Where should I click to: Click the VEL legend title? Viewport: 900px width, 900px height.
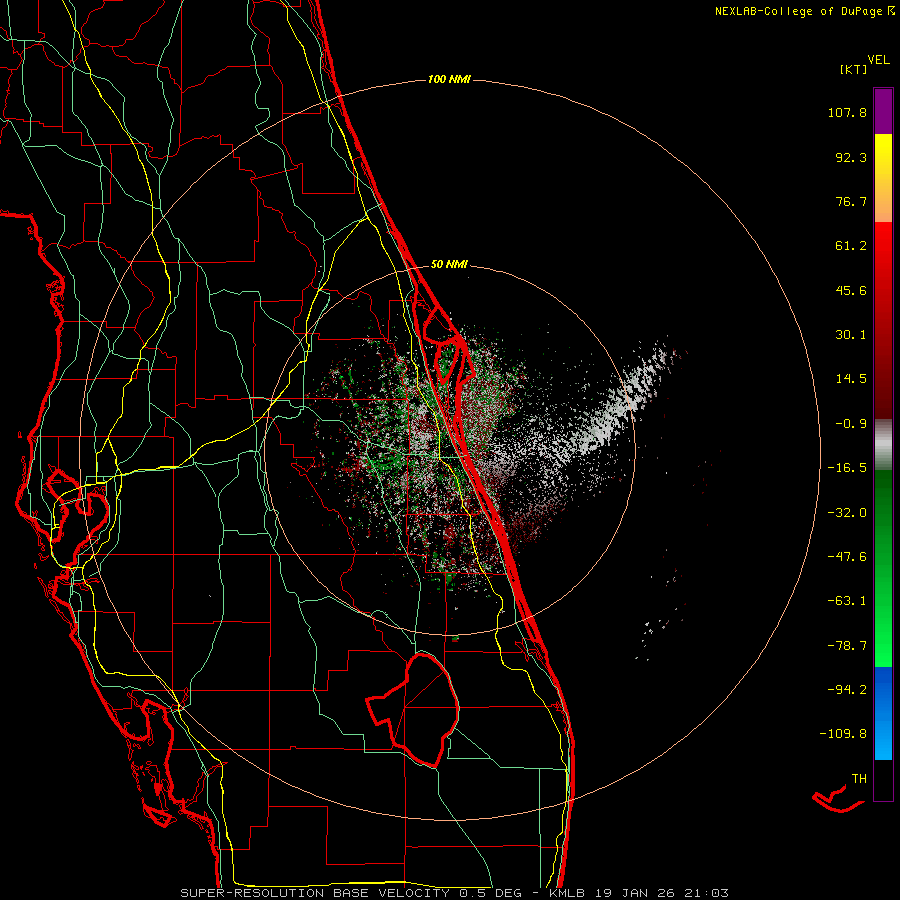[879, 60]
